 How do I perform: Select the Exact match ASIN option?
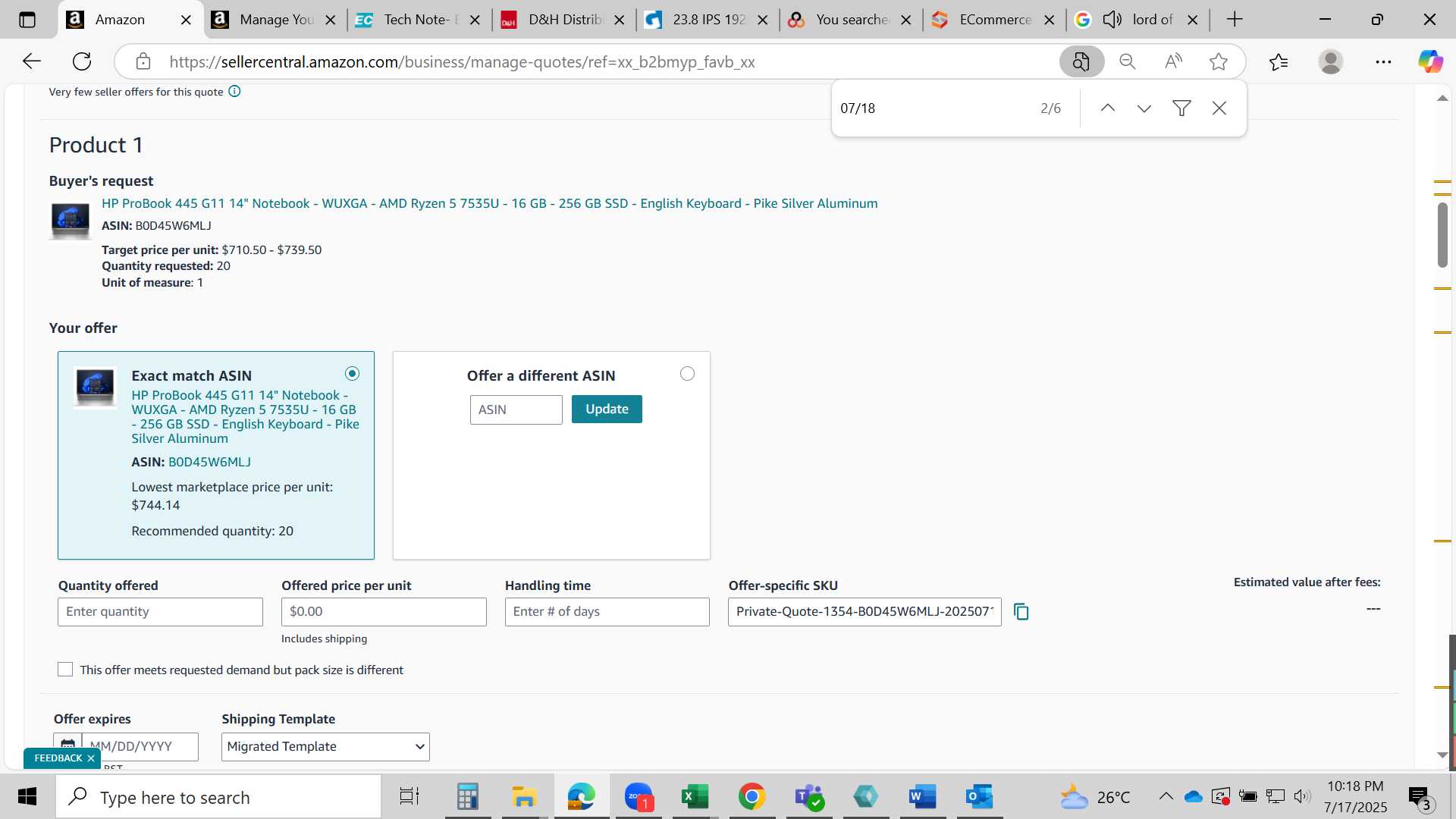[352, 374]
